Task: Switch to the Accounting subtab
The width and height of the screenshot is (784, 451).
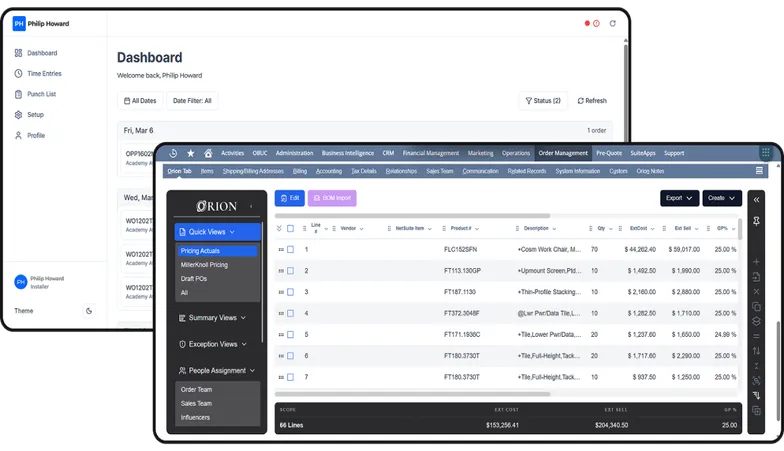Action: pos(328,171)
